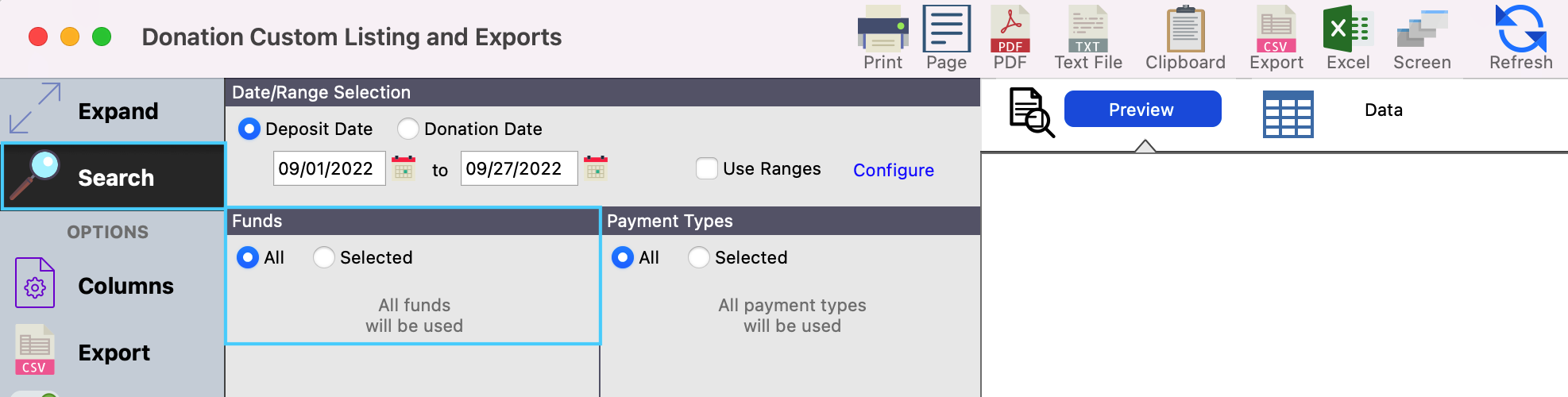Click the CSV Export toolbar icon

[x=1276, y=37]
